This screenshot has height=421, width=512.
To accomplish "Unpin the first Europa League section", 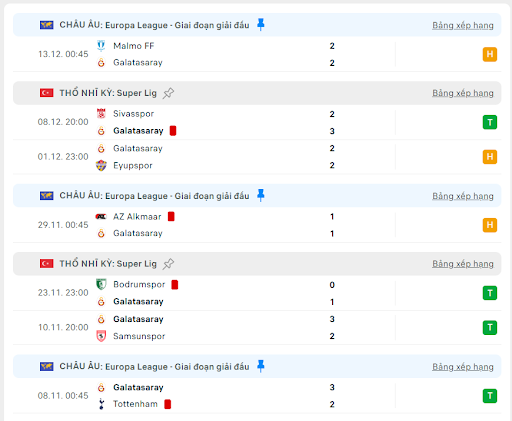I will (x=261, y=25).
